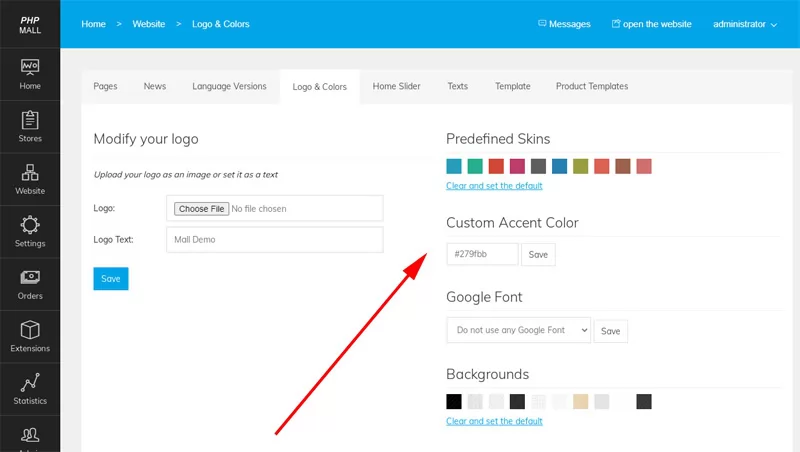This screenshot has width=800, height=452.
Task: Select the green predefined skin swatch
Action: click(x=475, y=166)
